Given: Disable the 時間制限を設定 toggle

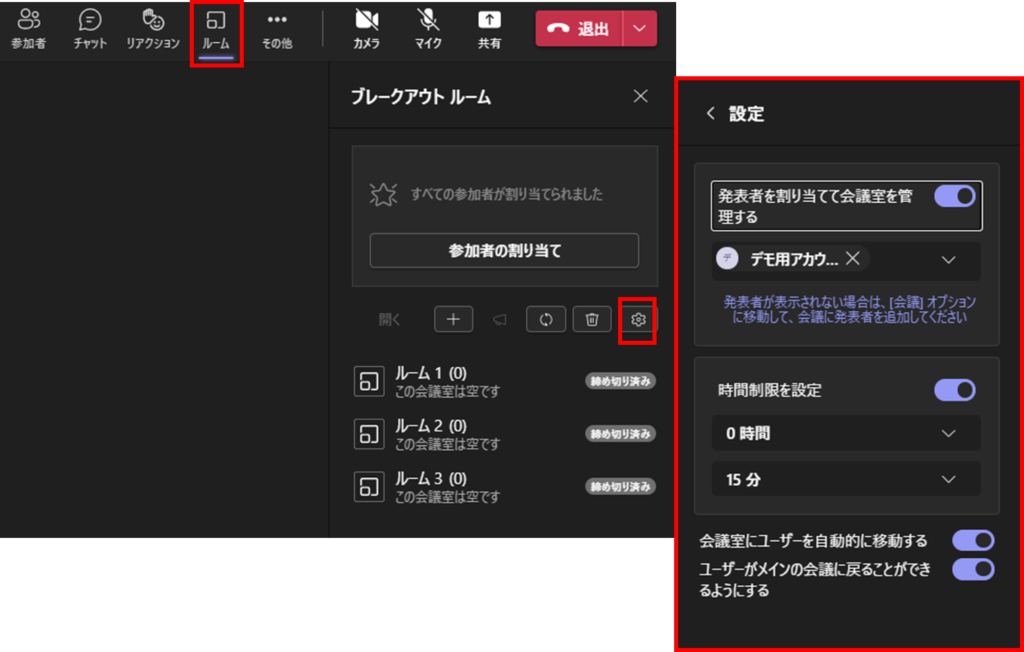Looking at the screenshot, I should click(x=954, y=390).
